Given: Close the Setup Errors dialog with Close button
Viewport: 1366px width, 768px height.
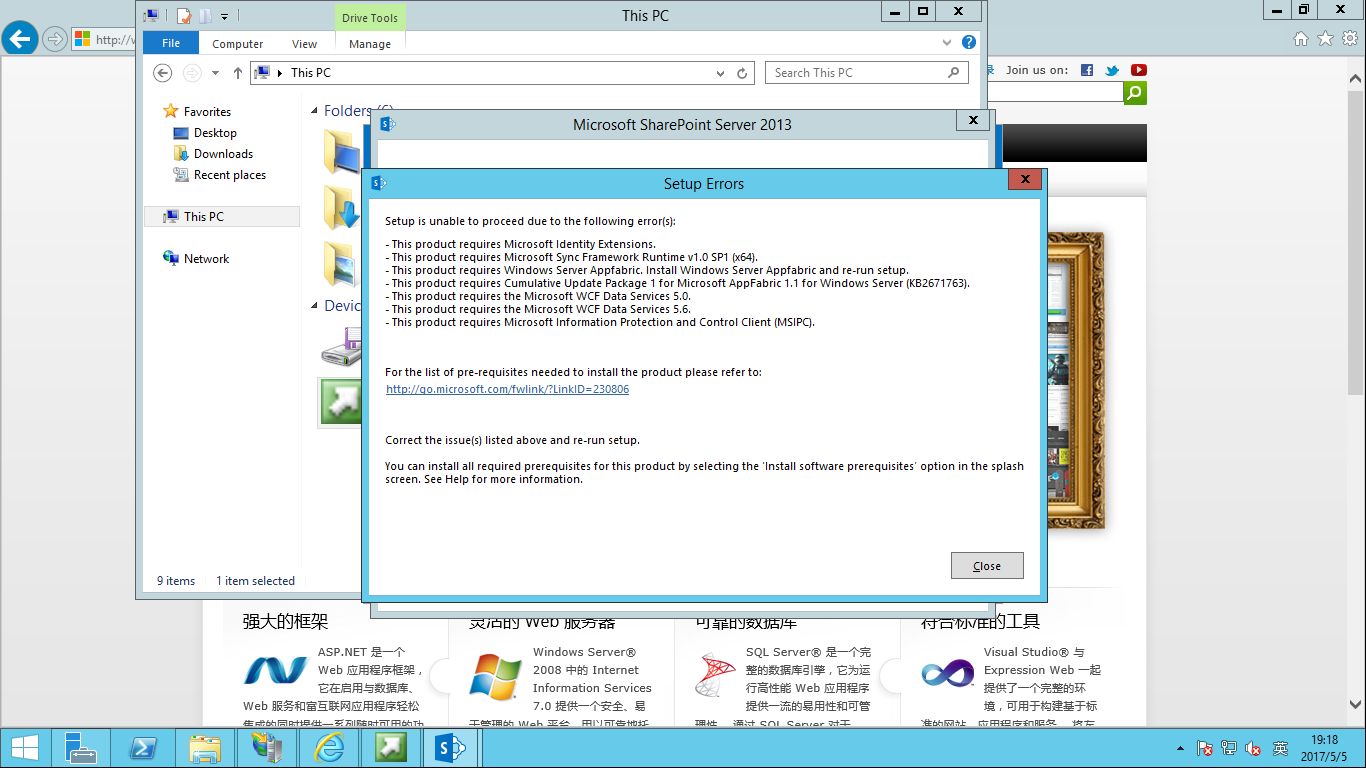Looking at the screenshot, I should (987, 565).
